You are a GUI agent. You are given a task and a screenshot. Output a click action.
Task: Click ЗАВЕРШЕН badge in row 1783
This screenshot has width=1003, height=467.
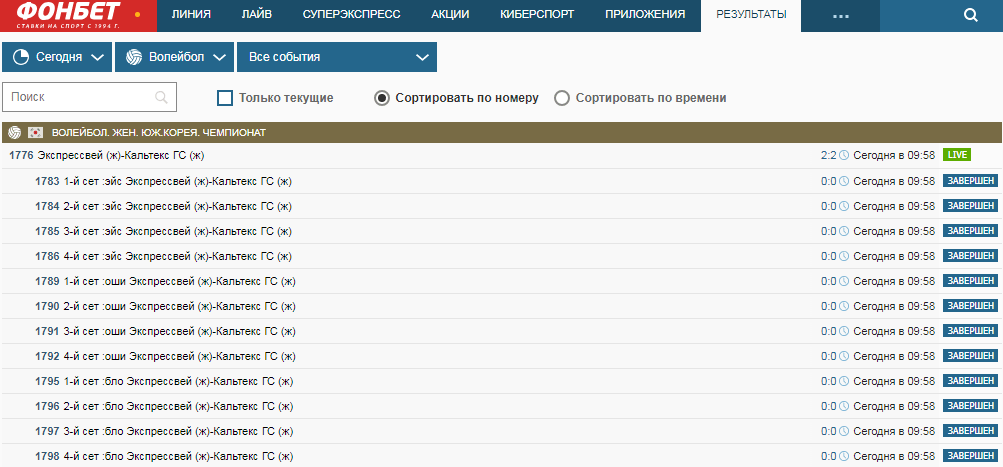[970, 180]
